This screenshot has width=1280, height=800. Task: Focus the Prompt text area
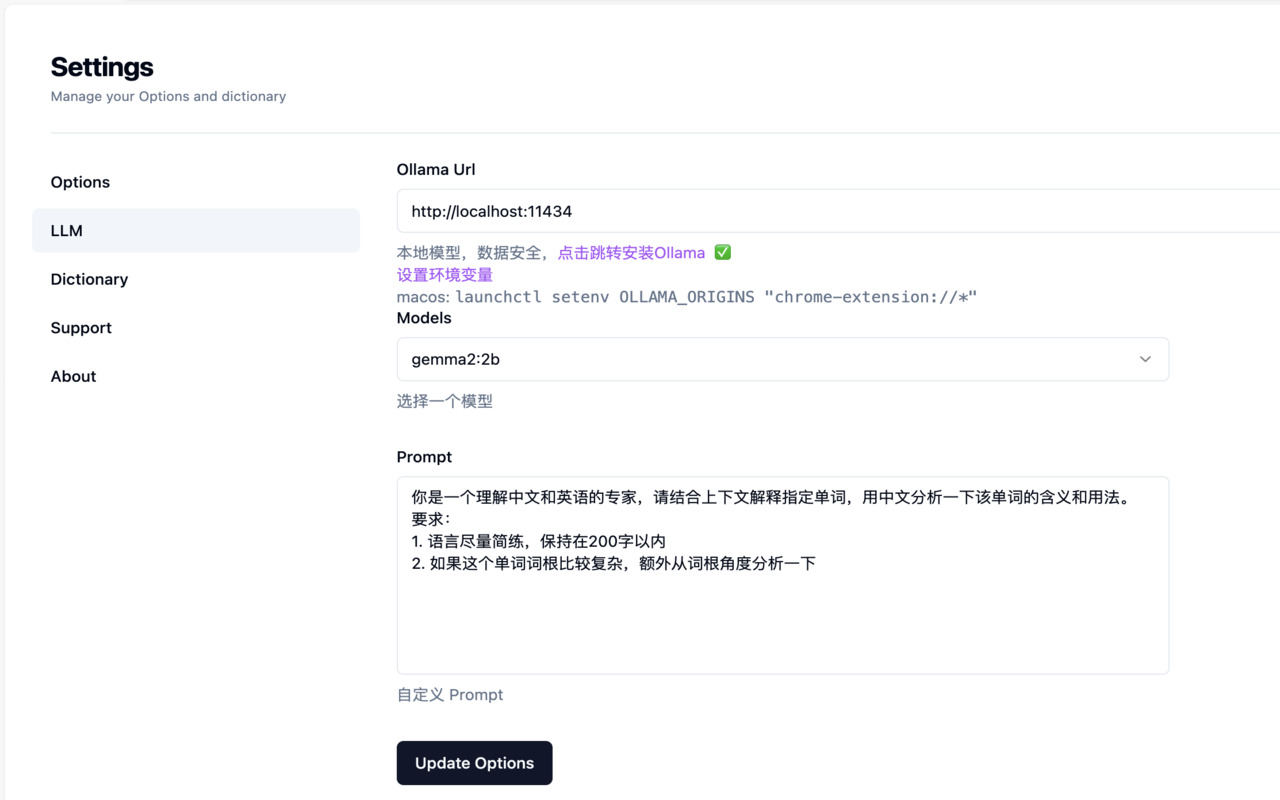(783, 575)
